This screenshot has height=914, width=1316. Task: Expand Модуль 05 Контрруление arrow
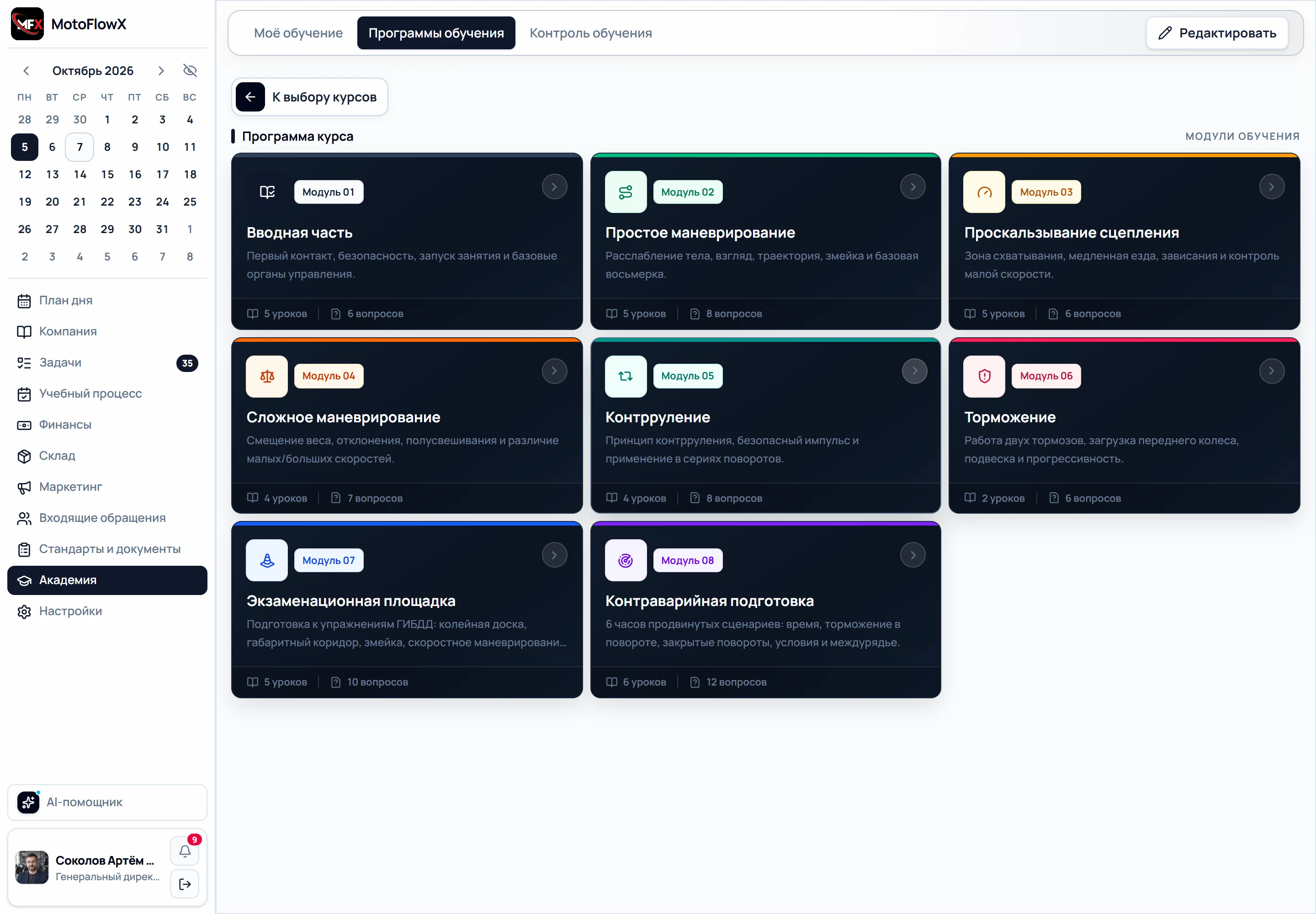click(914, 371)
